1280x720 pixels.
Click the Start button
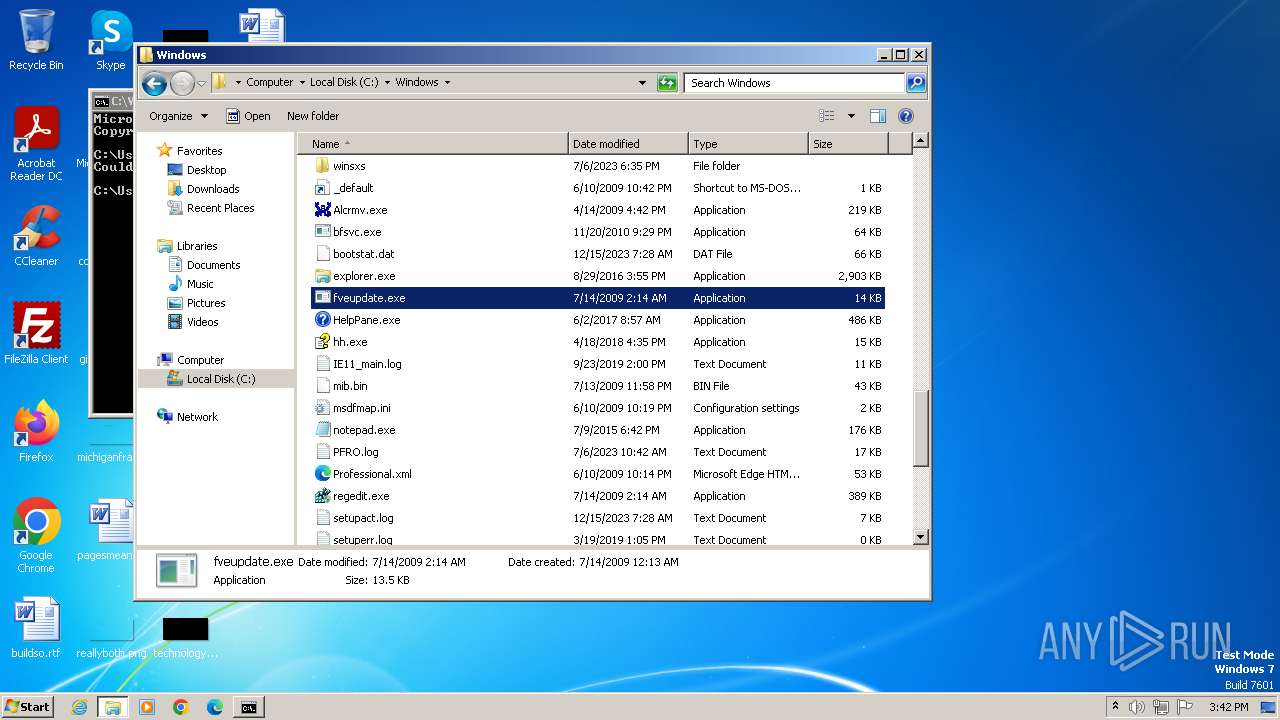[x=27, y=706]
